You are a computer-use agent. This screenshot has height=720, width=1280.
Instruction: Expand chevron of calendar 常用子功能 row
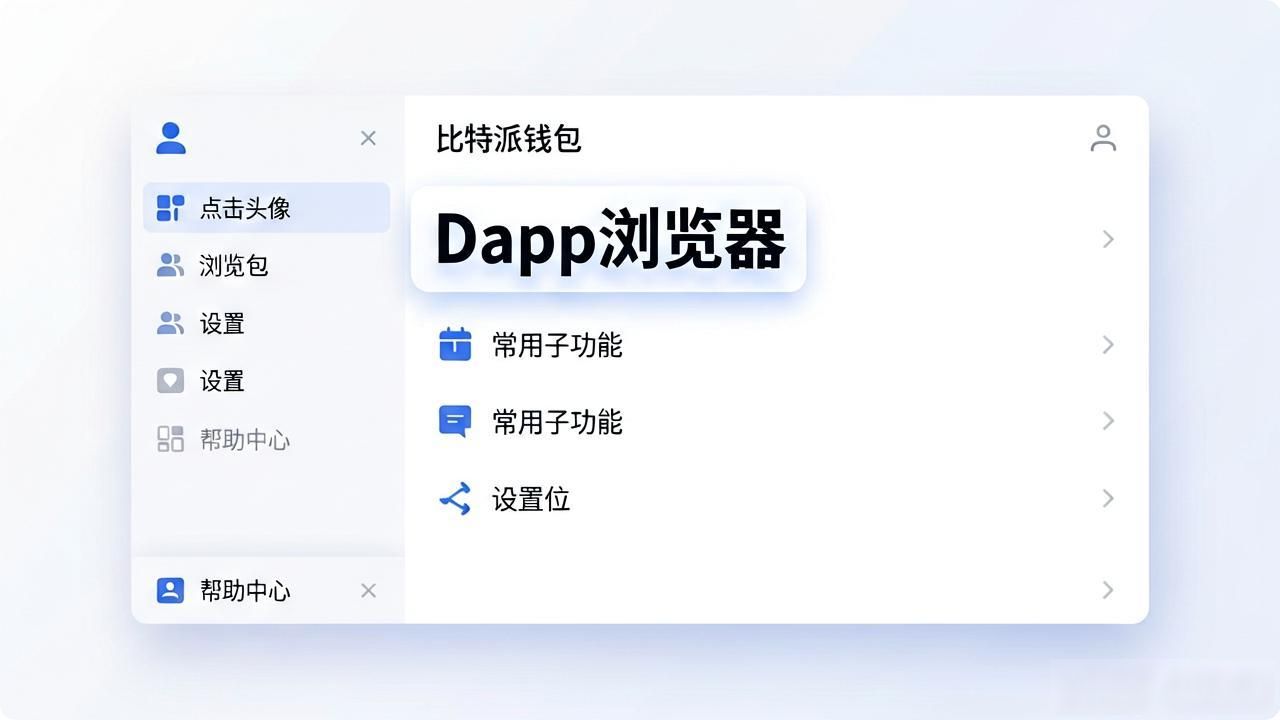1108,344
